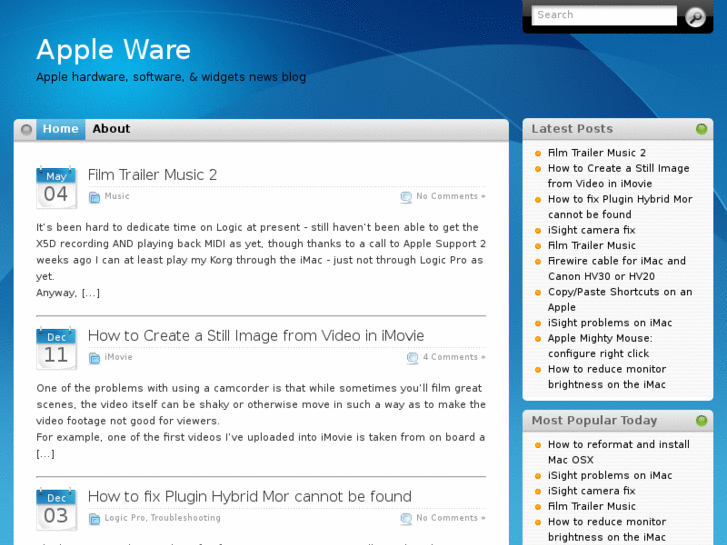The width and height of the screenshot is (727, 545).
Task: Open How to Create a Still Image in Latest Posts
Action: click(x=619, y=176)
